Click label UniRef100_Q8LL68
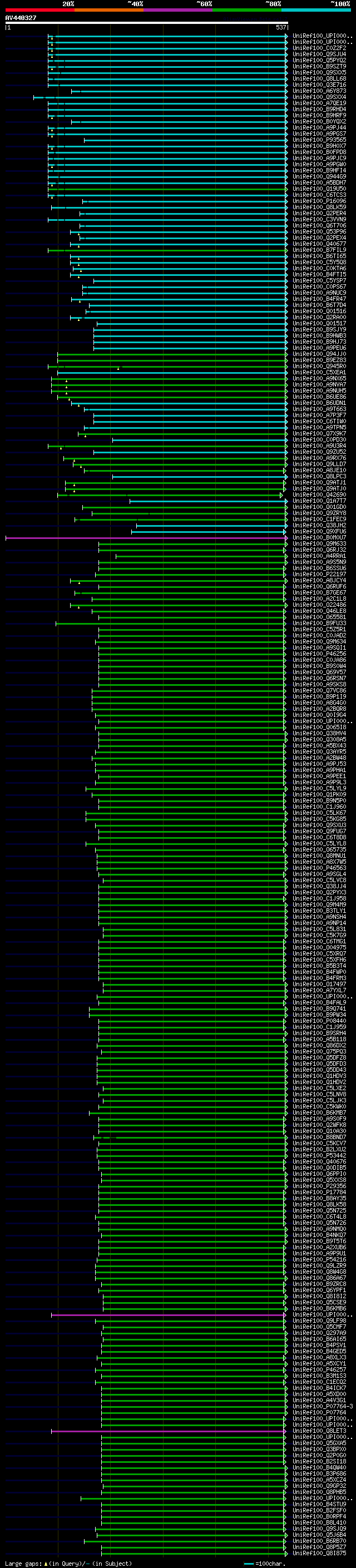This screenshot has width=356, height=1568. [319, 78]
